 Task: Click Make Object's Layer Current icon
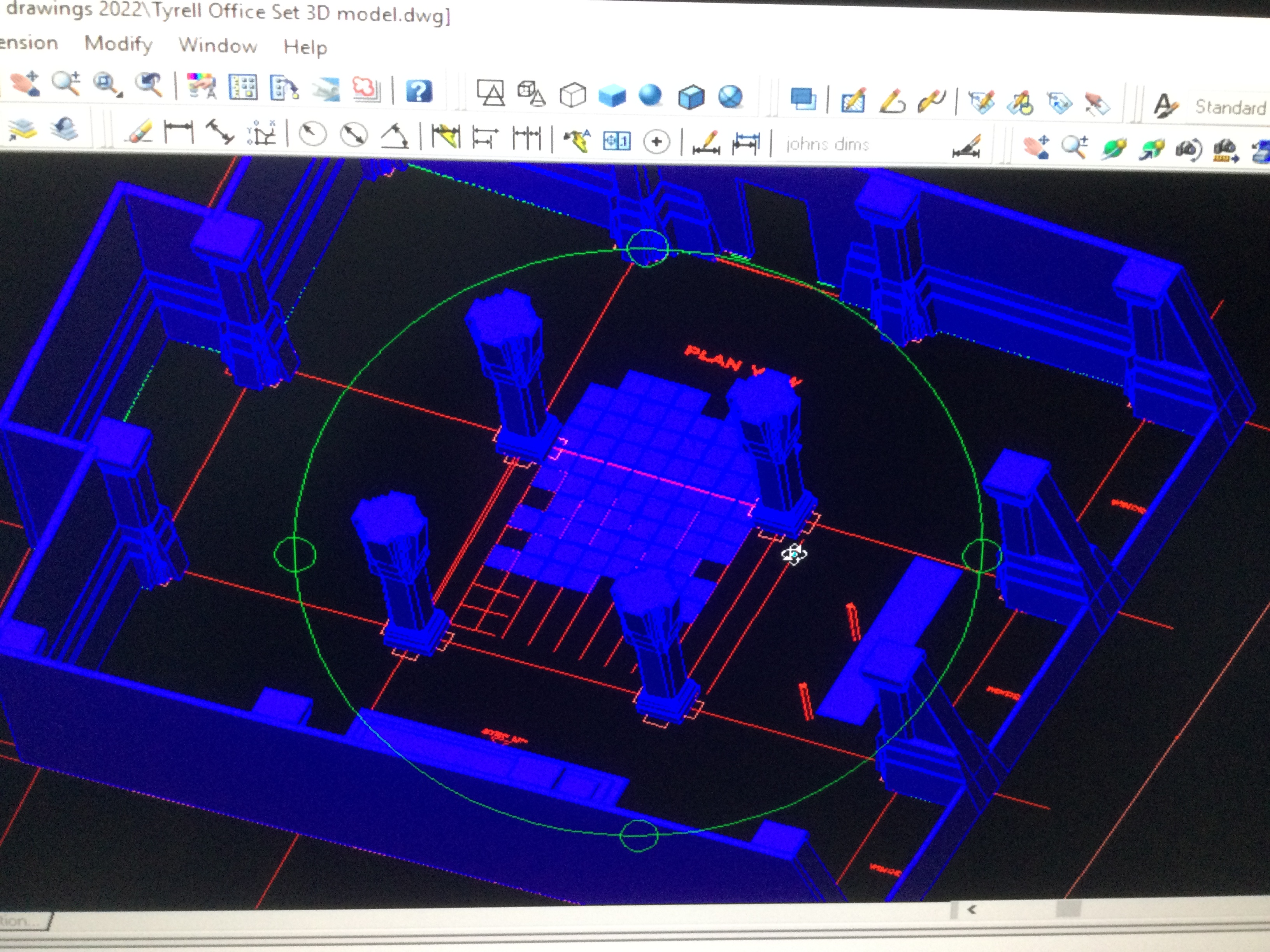click(23, 129)
